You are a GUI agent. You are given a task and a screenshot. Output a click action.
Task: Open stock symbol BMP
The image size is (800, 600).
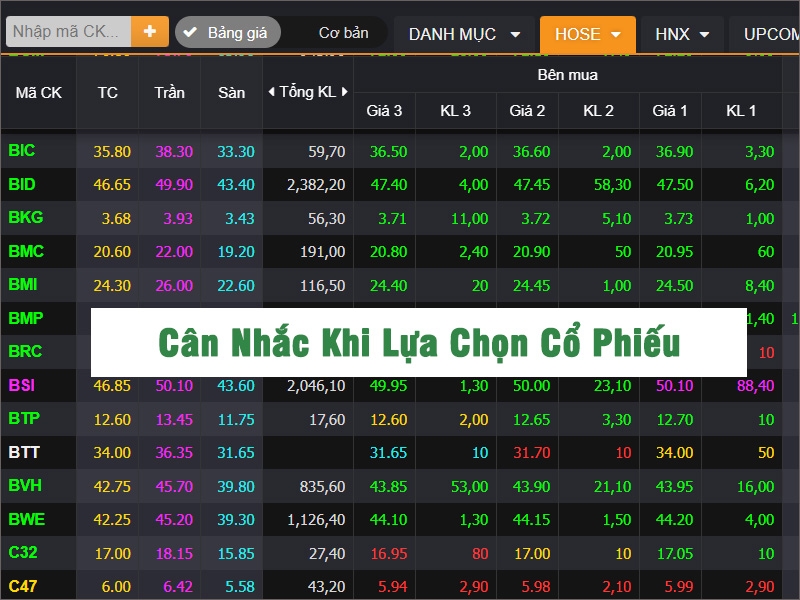coord(26,318)
